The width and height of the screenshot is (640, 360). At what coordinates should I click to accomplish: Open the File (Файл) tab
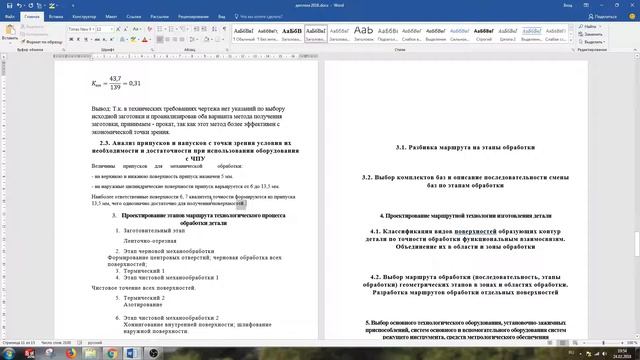click(x=10, y=17)
